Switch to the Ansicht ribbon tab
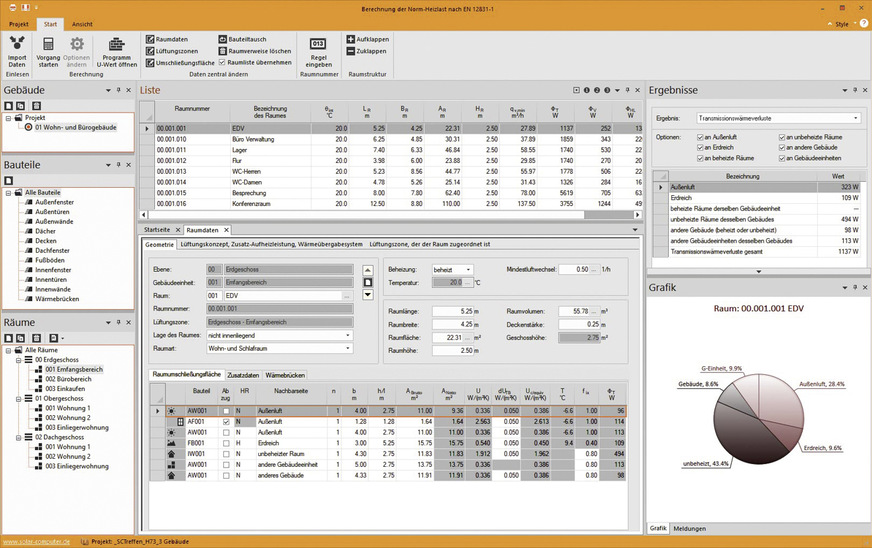The image size is (872, 548). [83, 22]
